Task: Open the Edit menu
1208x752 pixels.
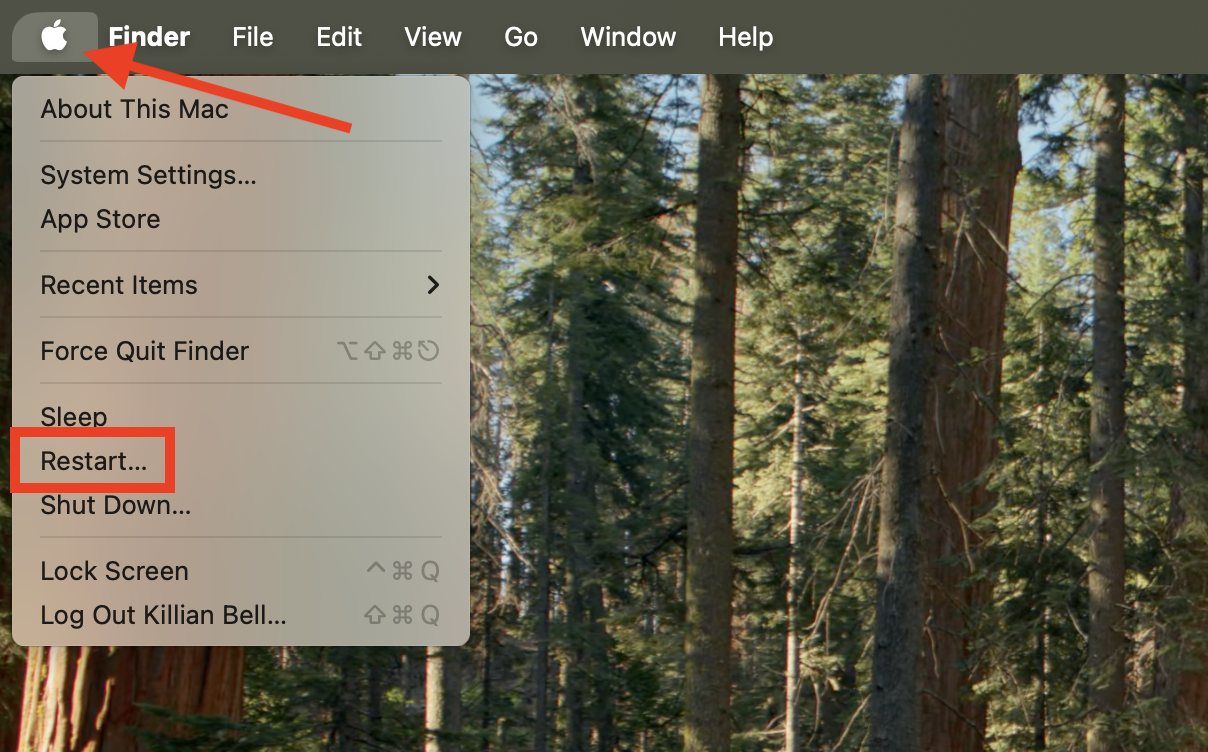Action: (339, 37)
